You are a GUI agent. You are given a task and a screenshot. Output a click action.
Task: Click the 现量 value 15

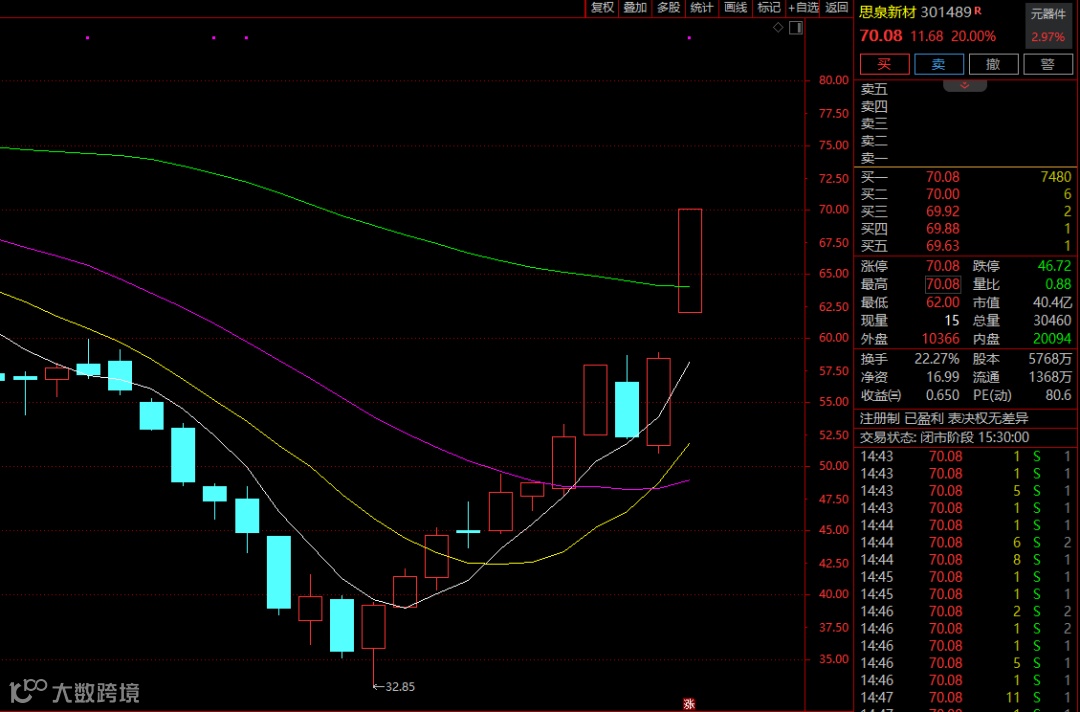tap(952, 321)
